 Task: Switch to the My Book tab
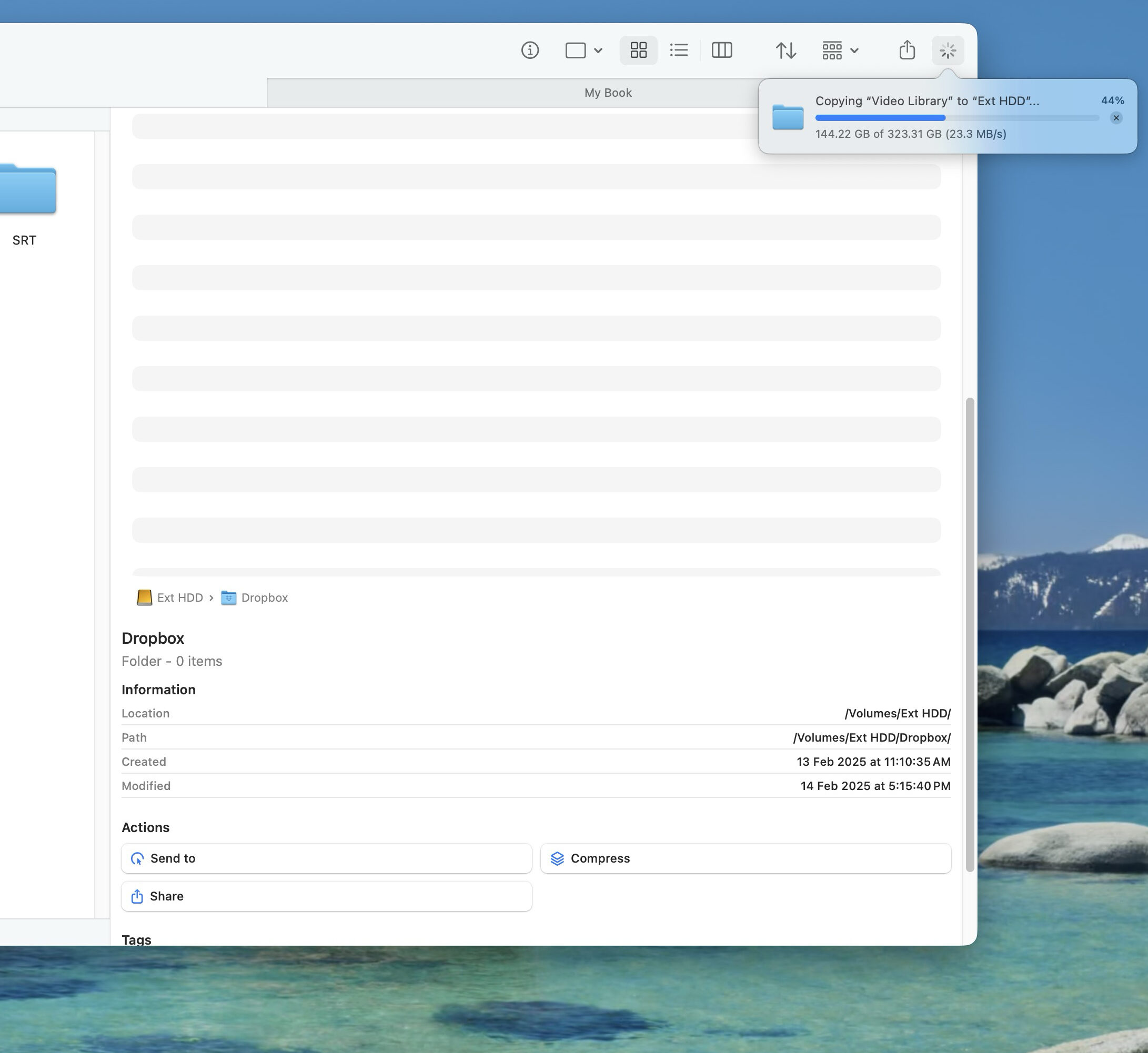coord(607,93)
